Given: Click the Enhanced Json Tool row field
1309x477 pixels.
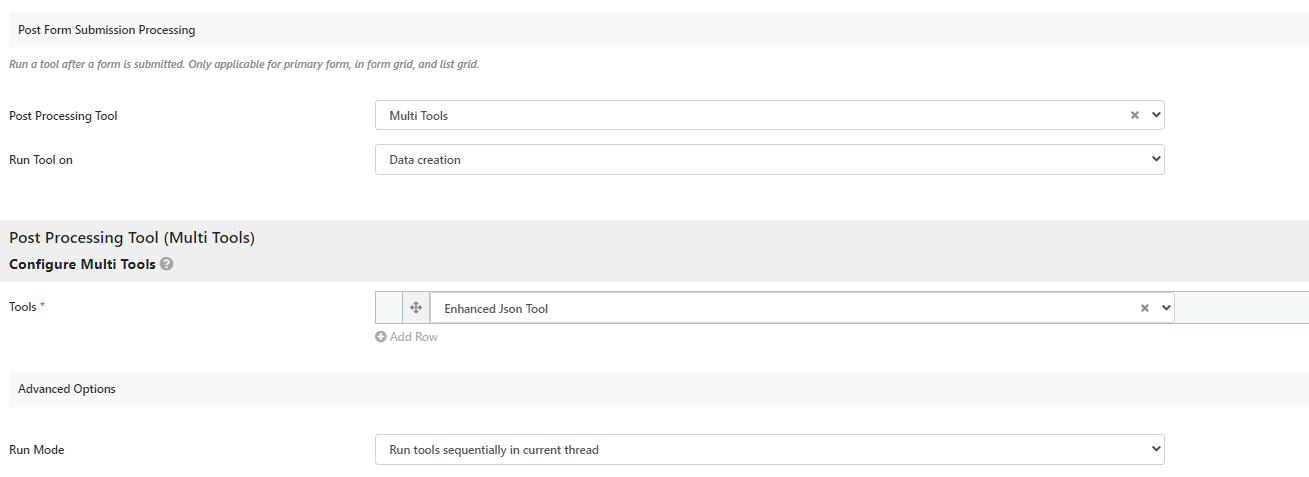Looking at the screenshot, I should click(x=802, y=308).
